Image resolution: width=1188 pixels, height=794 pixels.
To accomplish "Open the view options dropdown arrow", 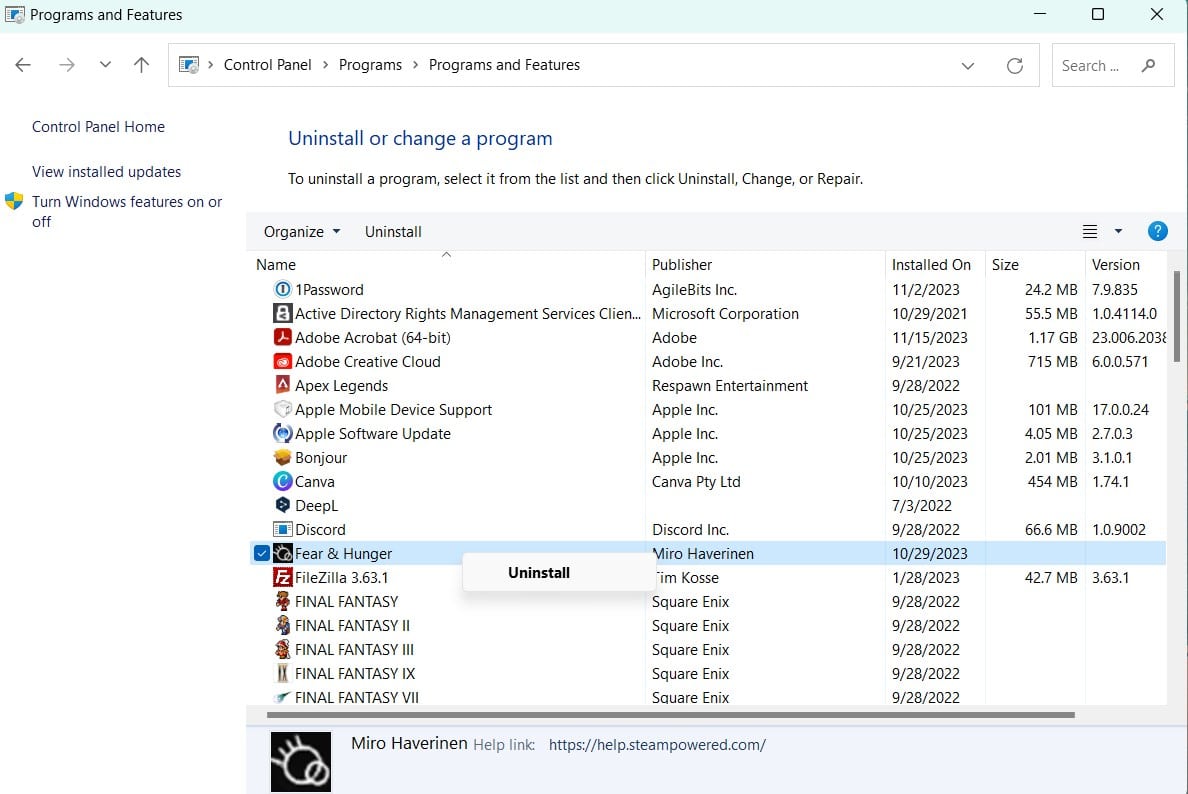I will pyautogui.click(x=1118, y=231).
